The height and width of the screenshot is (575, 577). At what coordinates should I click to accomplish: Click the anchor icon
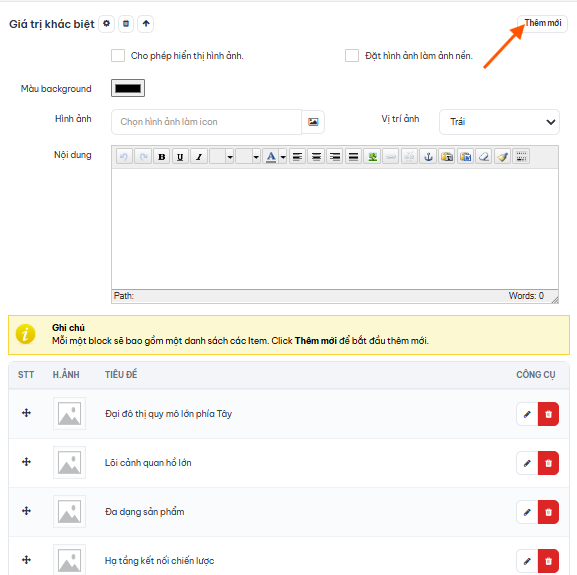(x=428, y=157)
